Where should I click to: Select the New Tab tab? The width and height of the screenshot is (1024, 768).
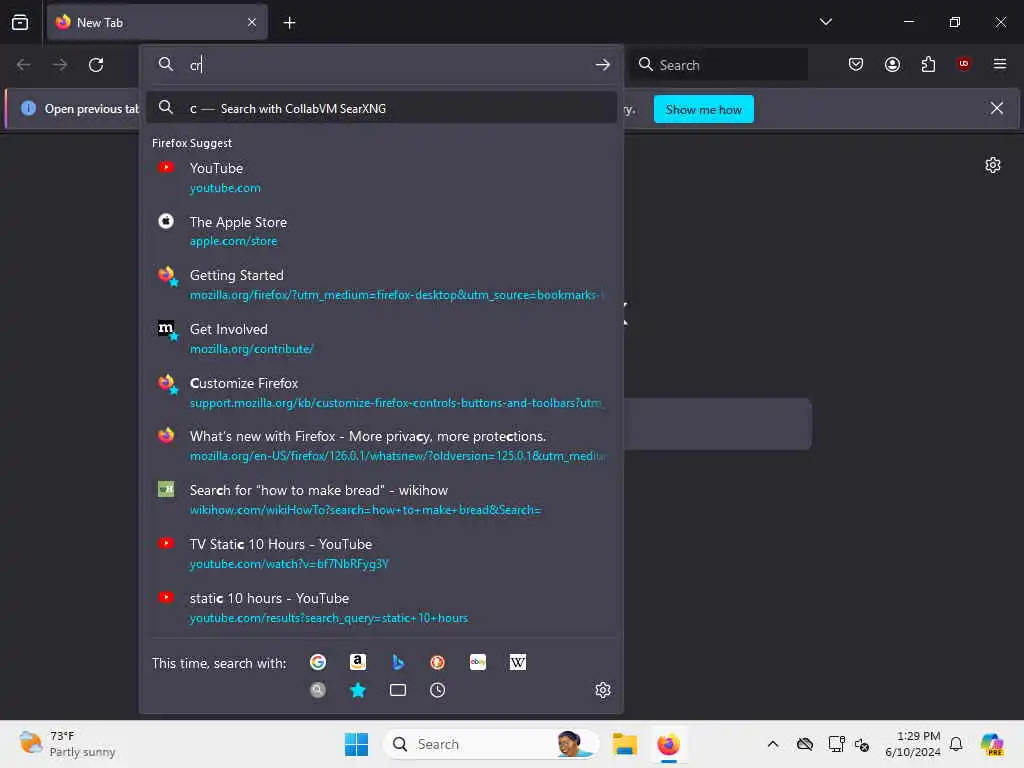tap(157, 22)
